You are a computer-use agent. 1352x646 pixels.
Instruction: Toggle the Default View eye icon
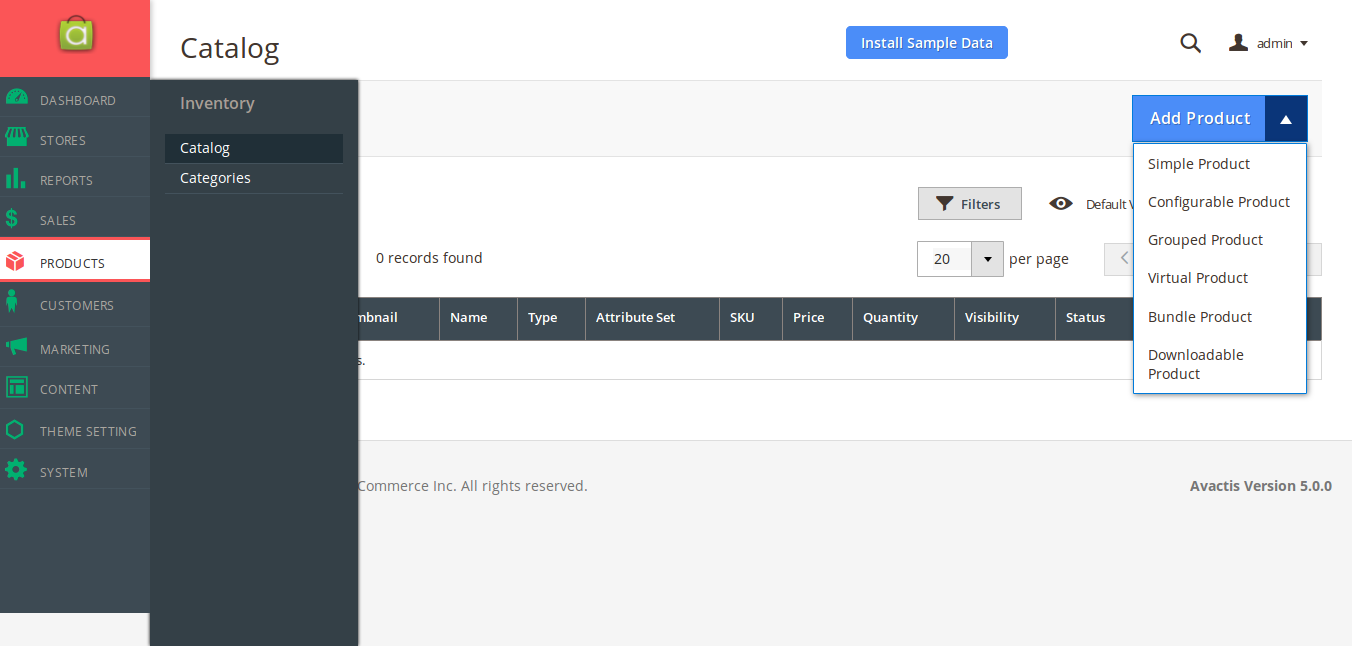click(x=1061, y=204)
